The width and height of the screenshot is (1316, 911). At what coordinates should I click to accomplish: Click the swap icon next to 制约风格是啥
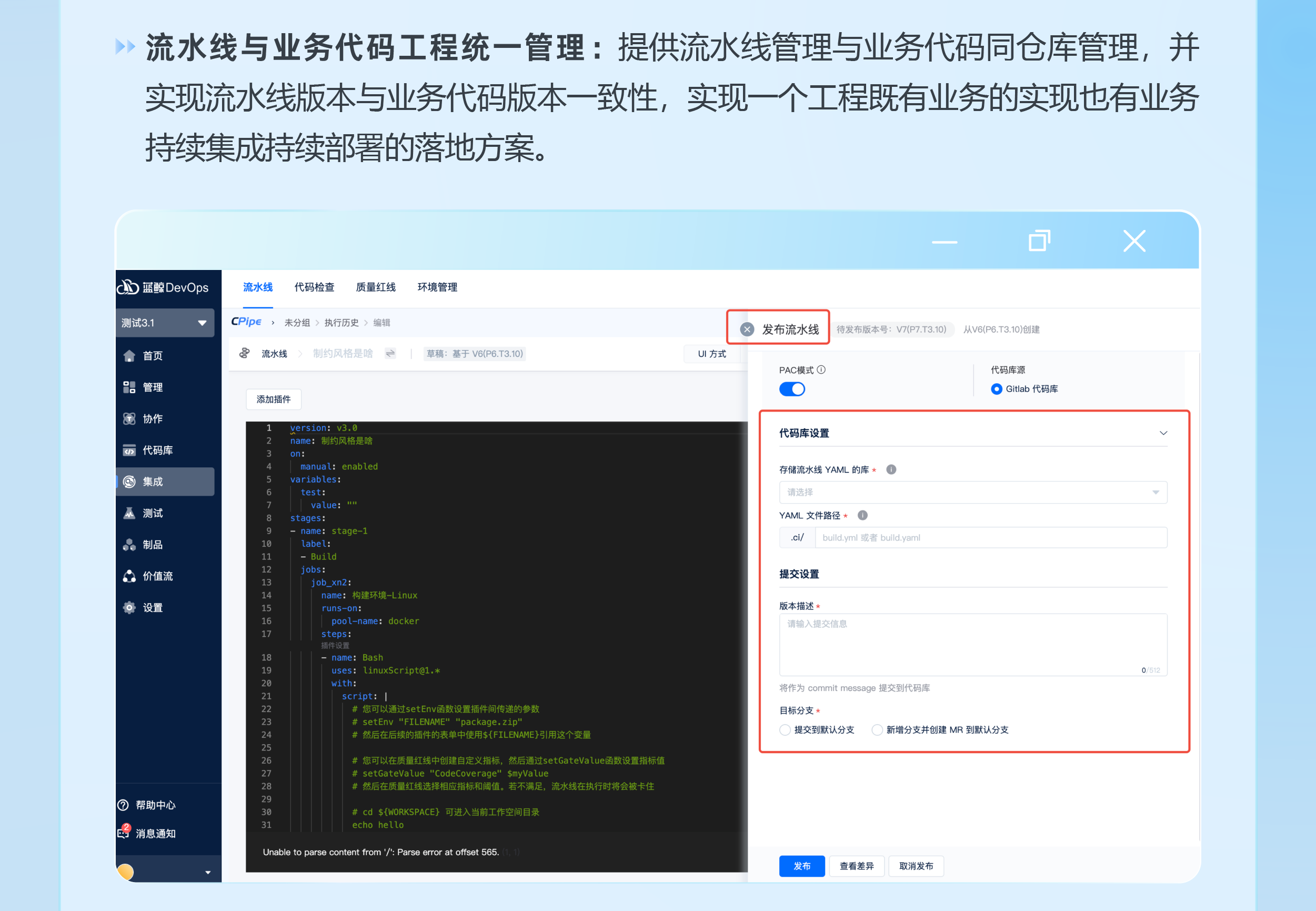(x=390, y=353)
